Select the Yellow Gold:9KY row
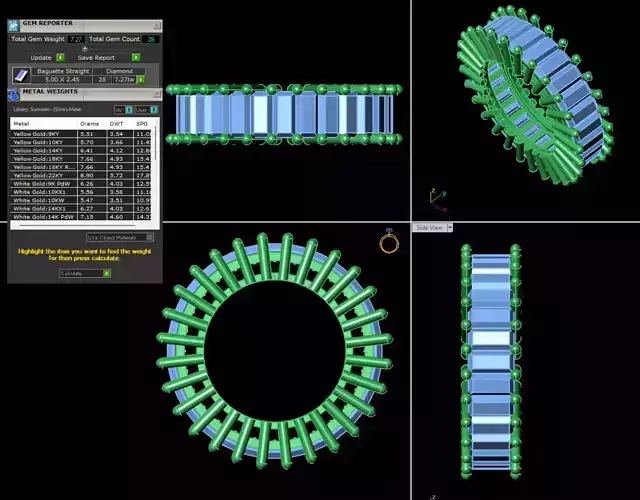 tap(80, 134)
